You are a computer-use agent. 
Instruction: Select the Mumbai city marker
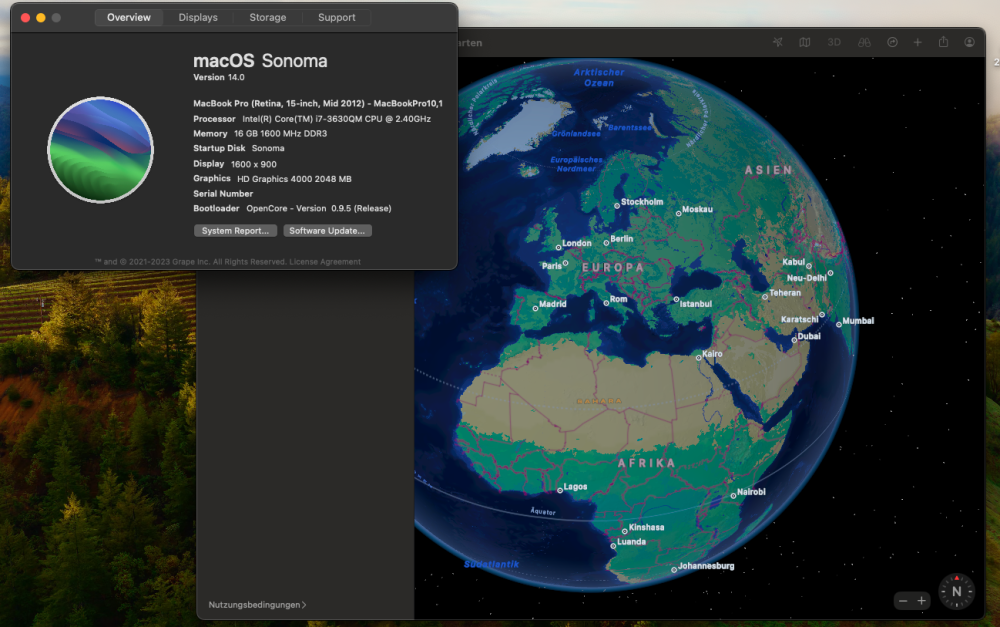click(839, 325)
